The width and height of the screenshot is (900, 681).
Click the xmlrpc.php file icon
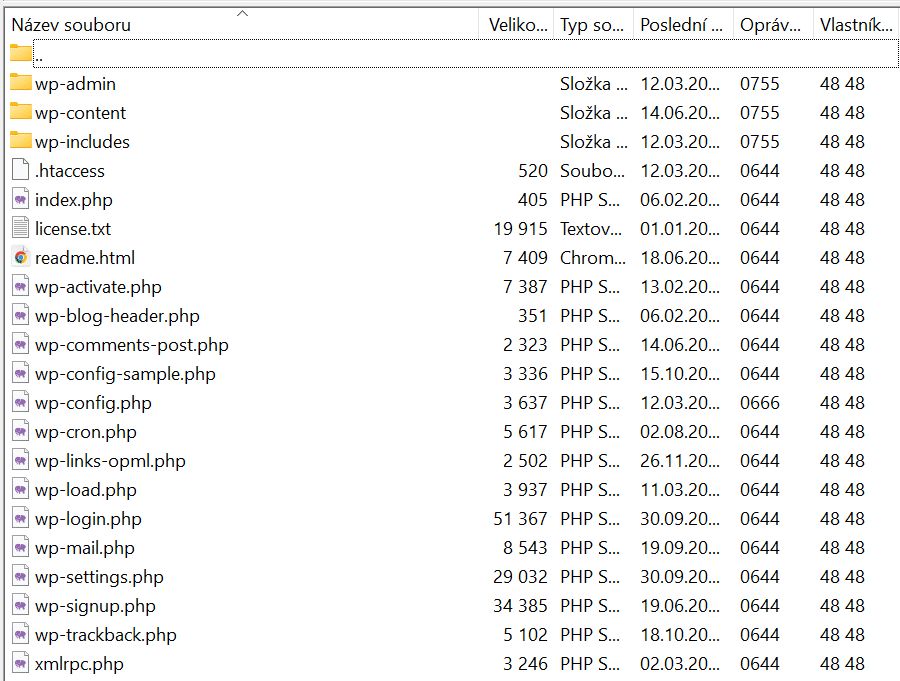pos(21,663)
